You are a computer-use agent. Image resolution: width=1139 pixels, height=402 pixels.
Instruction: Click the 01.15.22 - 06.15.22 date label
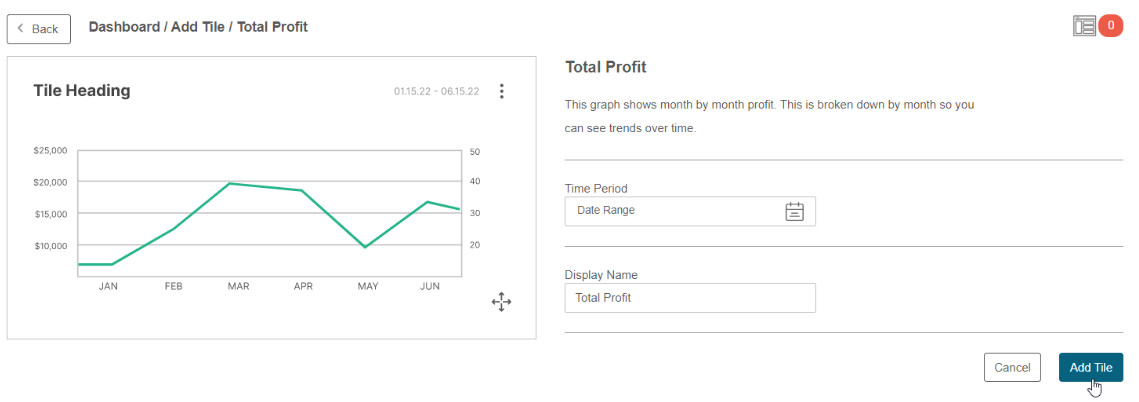point(437,92)
